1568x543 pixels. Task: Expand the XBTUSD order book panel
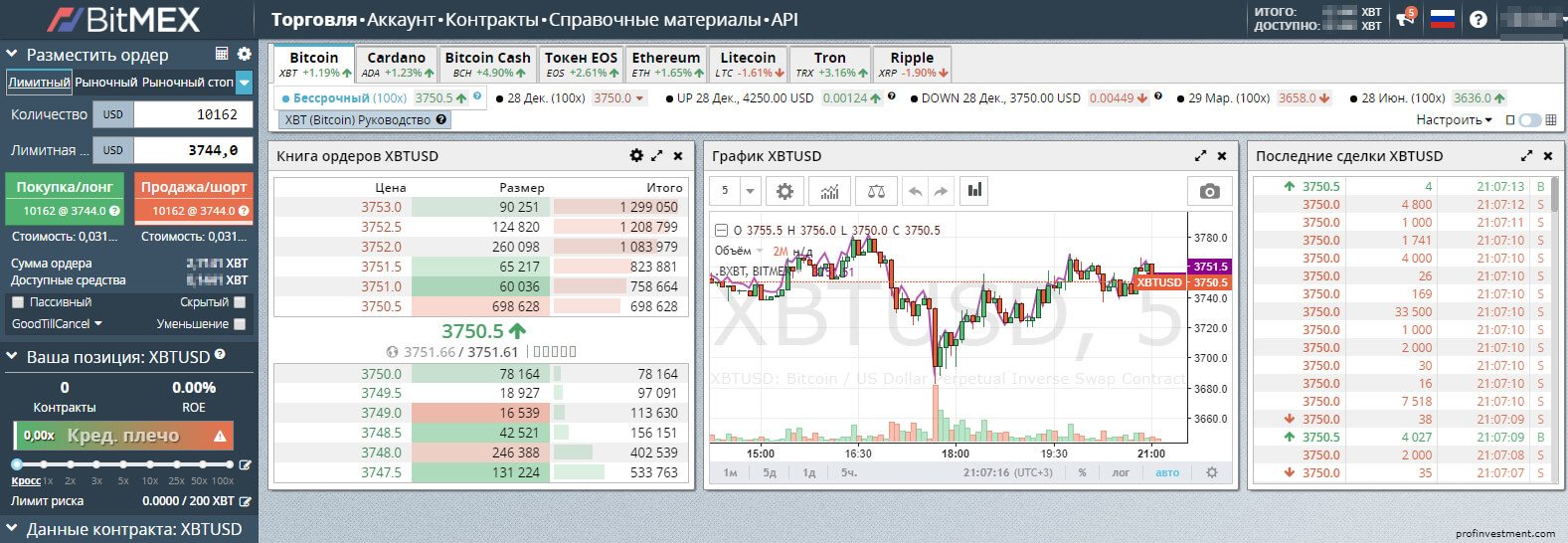656,155
